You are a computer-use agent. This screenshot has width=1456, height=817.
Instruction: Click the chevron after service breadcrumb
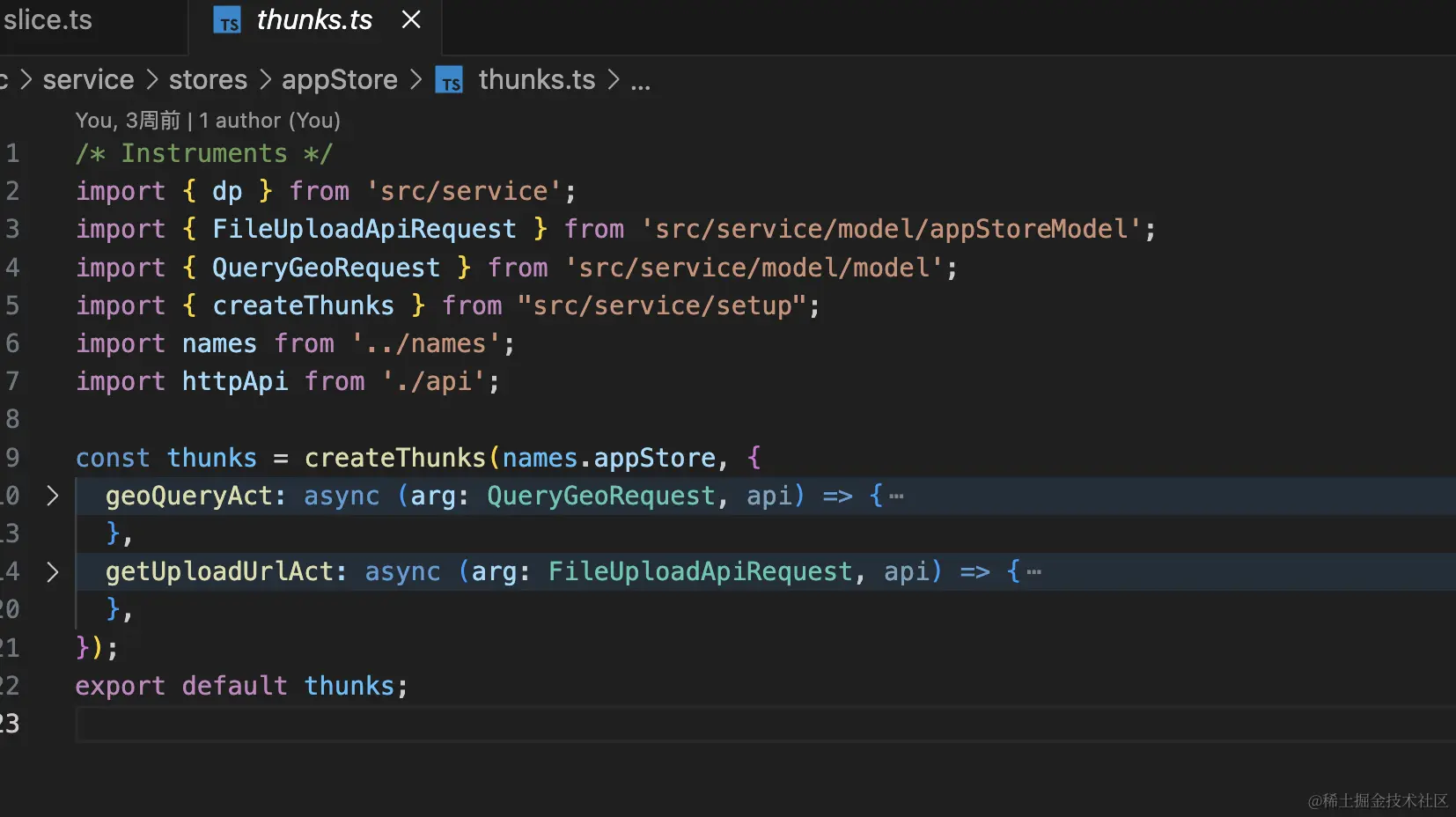click(151, 80)
